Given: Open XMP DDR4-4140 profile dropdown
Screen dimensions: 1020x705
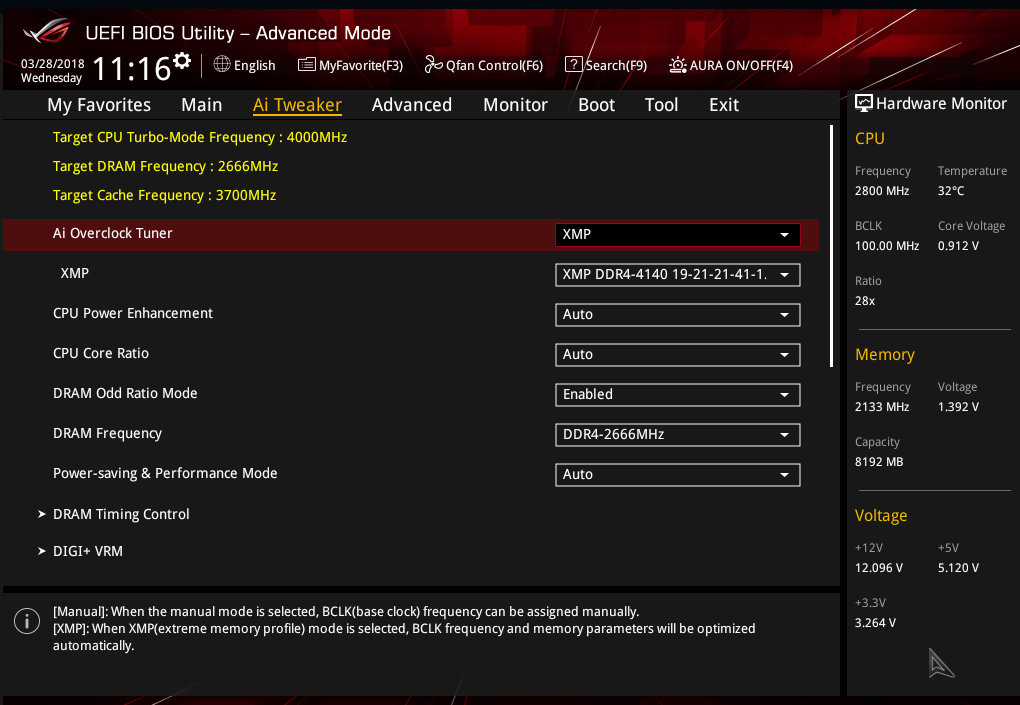Looking at the screenshot, I should 677,274.
